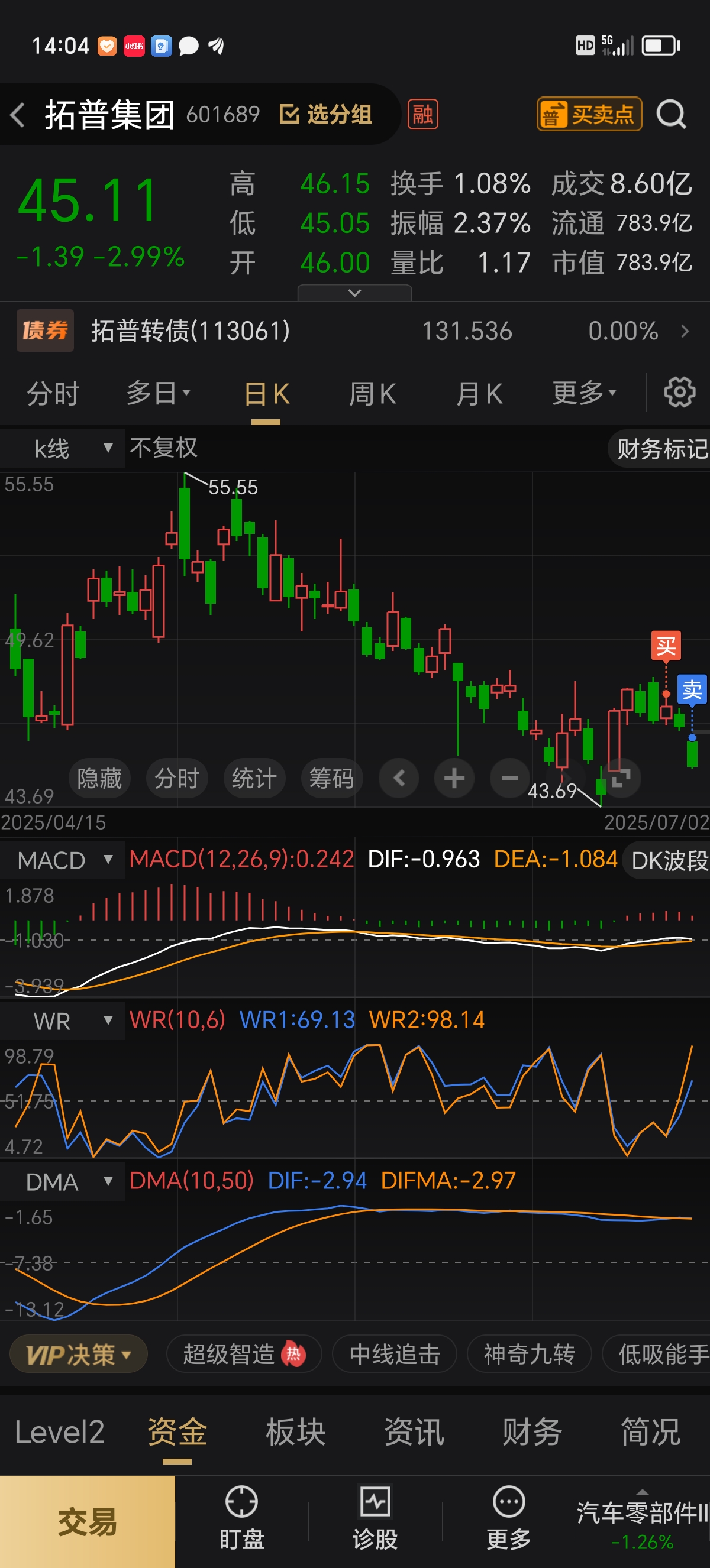Tap the 交易 trade button
710x1568 pixels.
pos(88,1521)
